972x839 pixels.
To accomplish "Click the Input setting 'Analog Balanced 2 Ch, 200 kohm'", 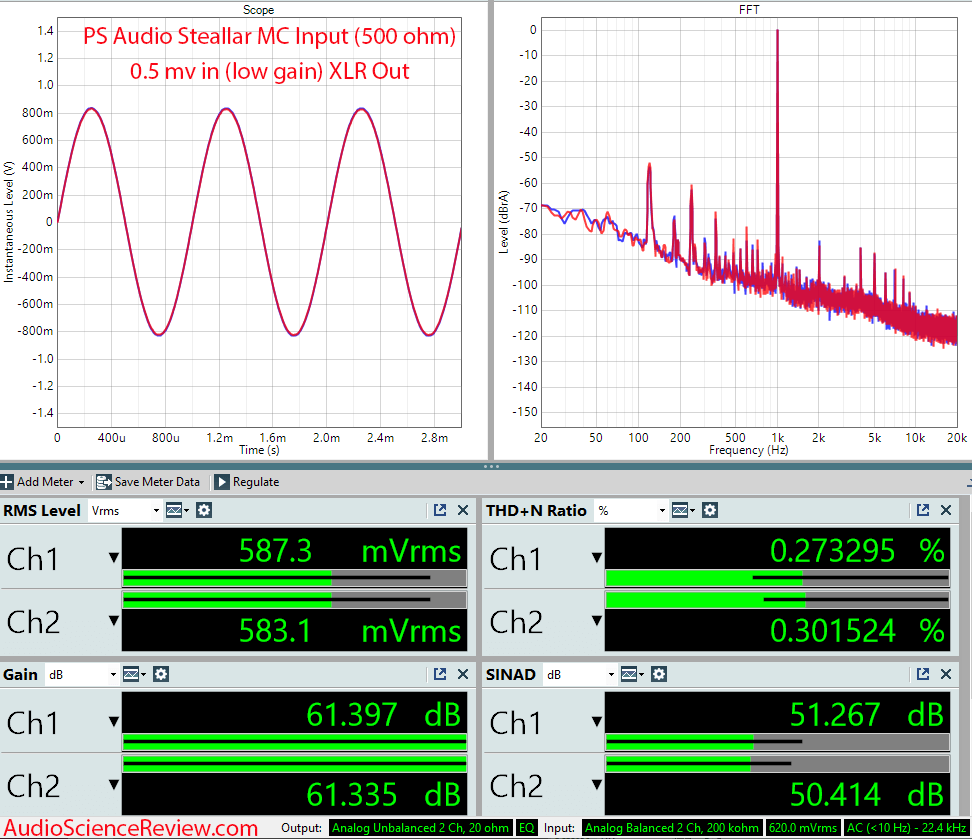I will (671, 828).
